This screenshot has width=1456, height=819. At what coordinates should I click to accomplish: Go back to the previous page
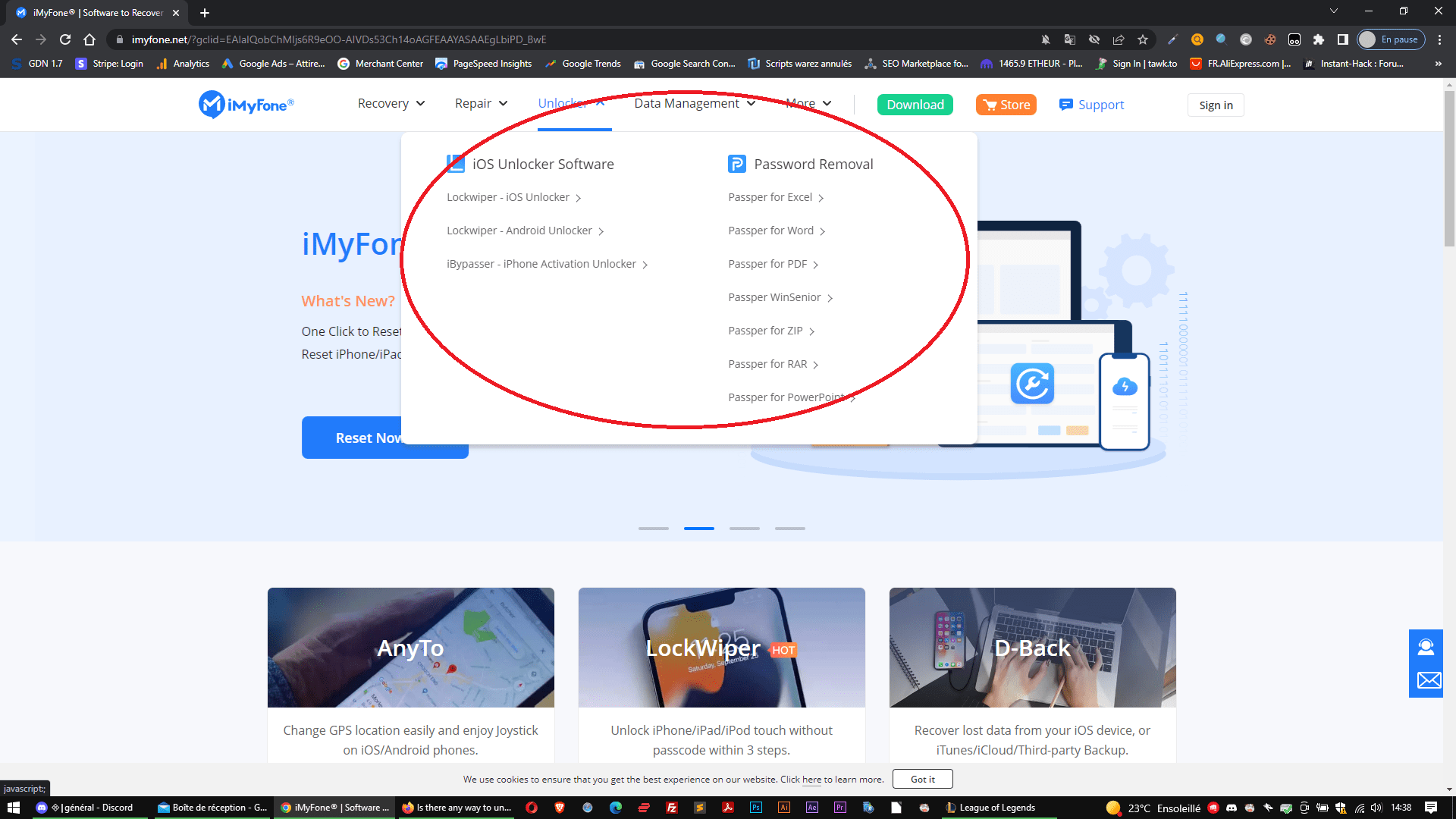click(17, 39)
